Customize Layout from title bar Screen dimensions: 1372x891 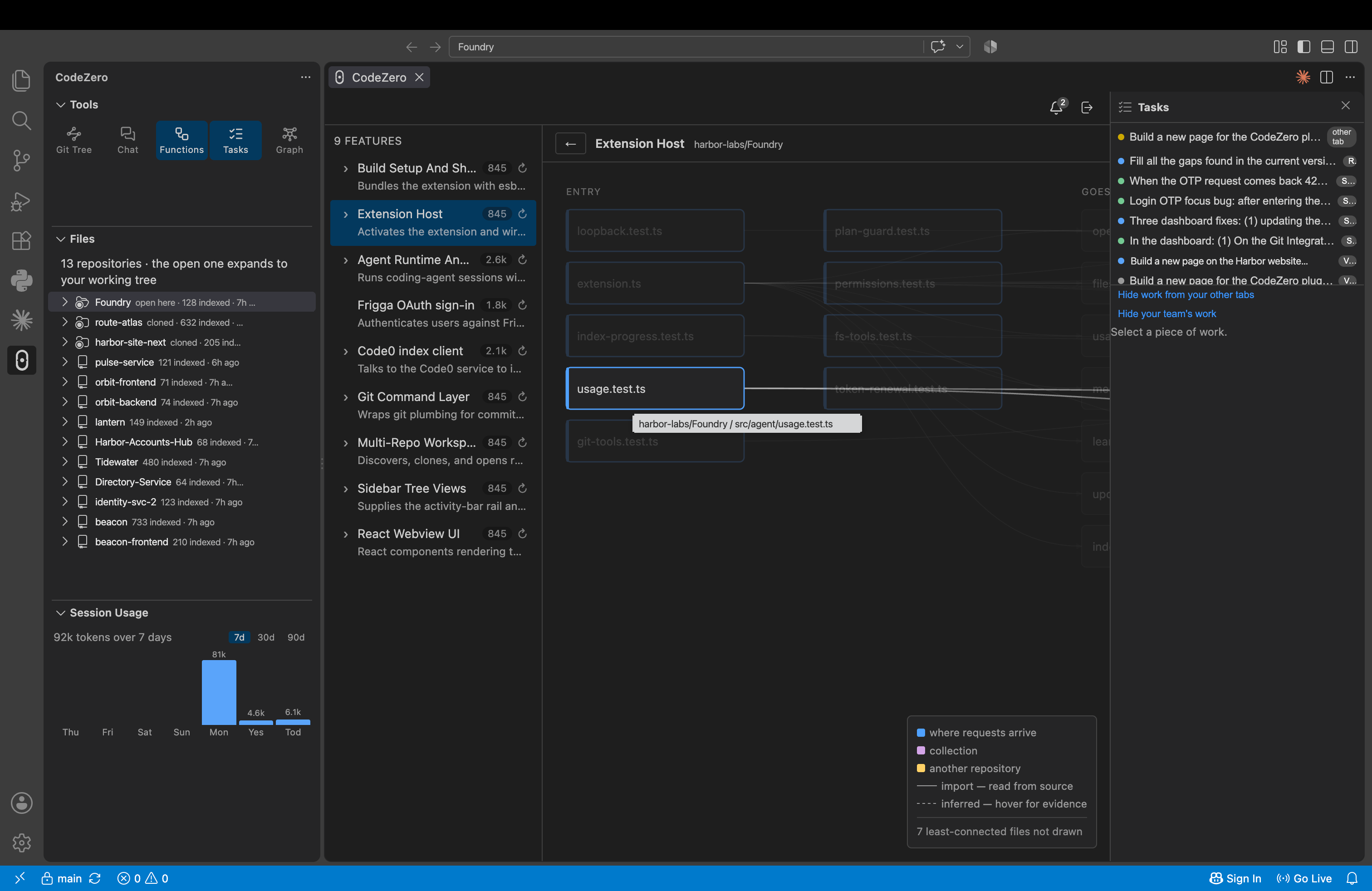tap(1280, 47)
